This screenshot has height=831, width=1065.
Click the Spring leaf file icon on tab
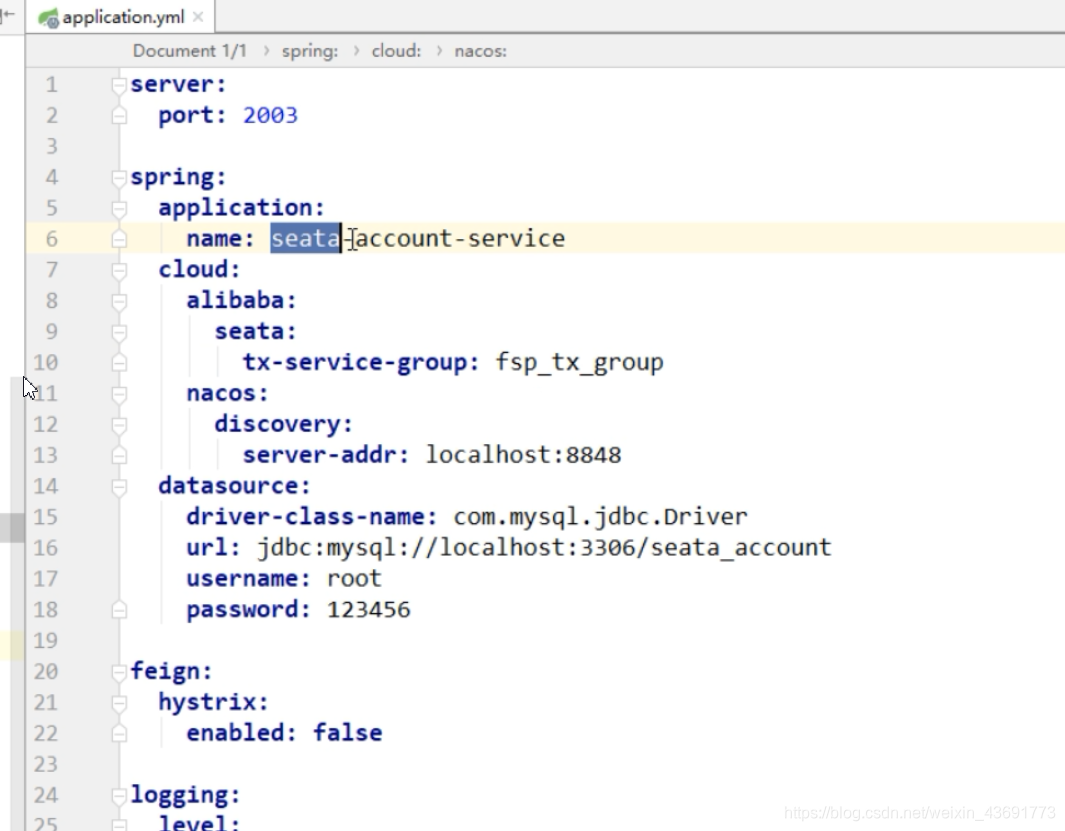click(x=48, y=18)
